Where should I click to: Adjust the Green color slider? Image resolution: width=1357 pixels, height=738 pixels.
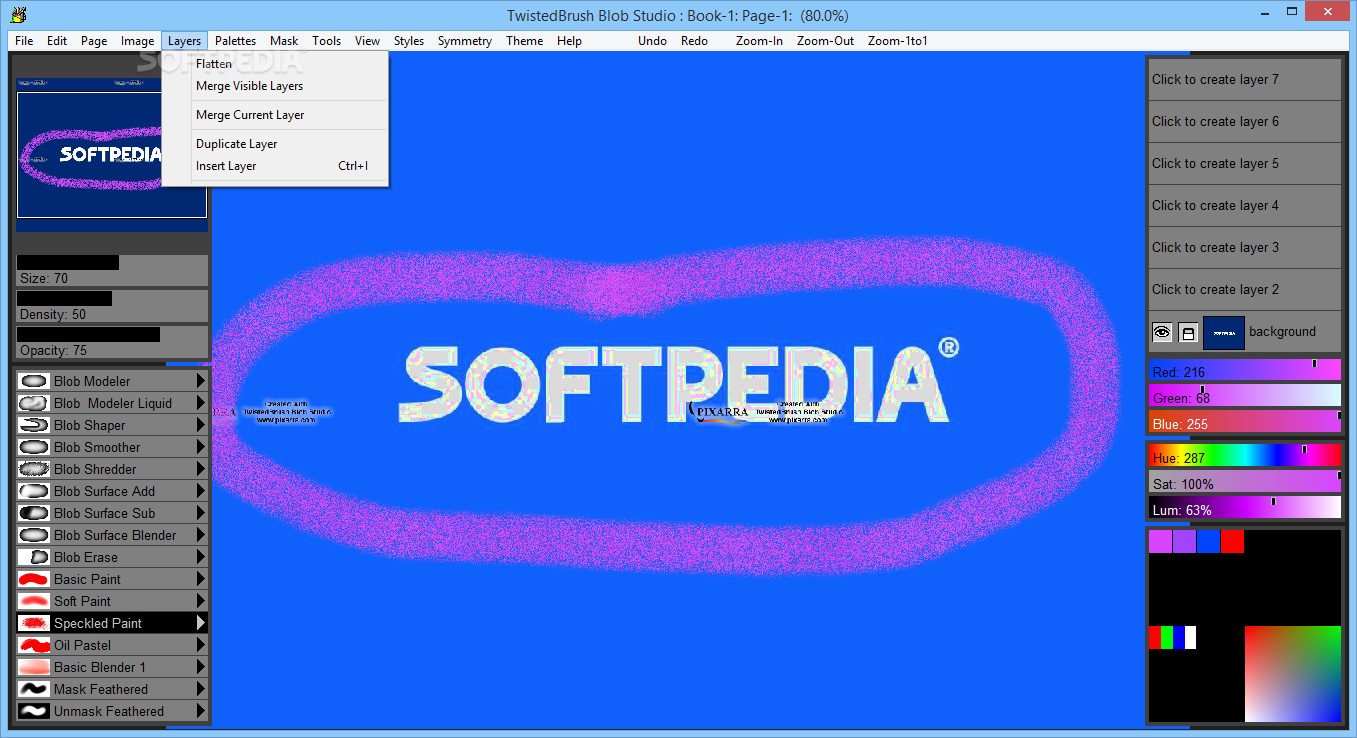1244,396
